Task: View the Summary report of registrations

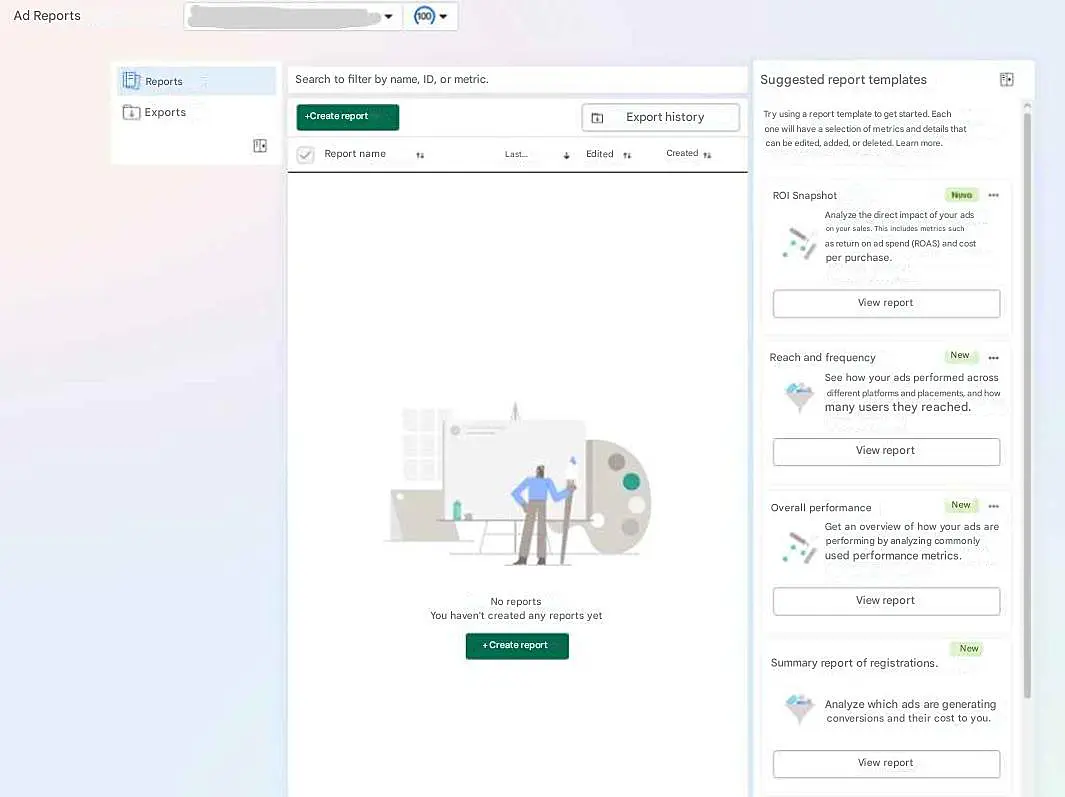Action: pos(885,763)
